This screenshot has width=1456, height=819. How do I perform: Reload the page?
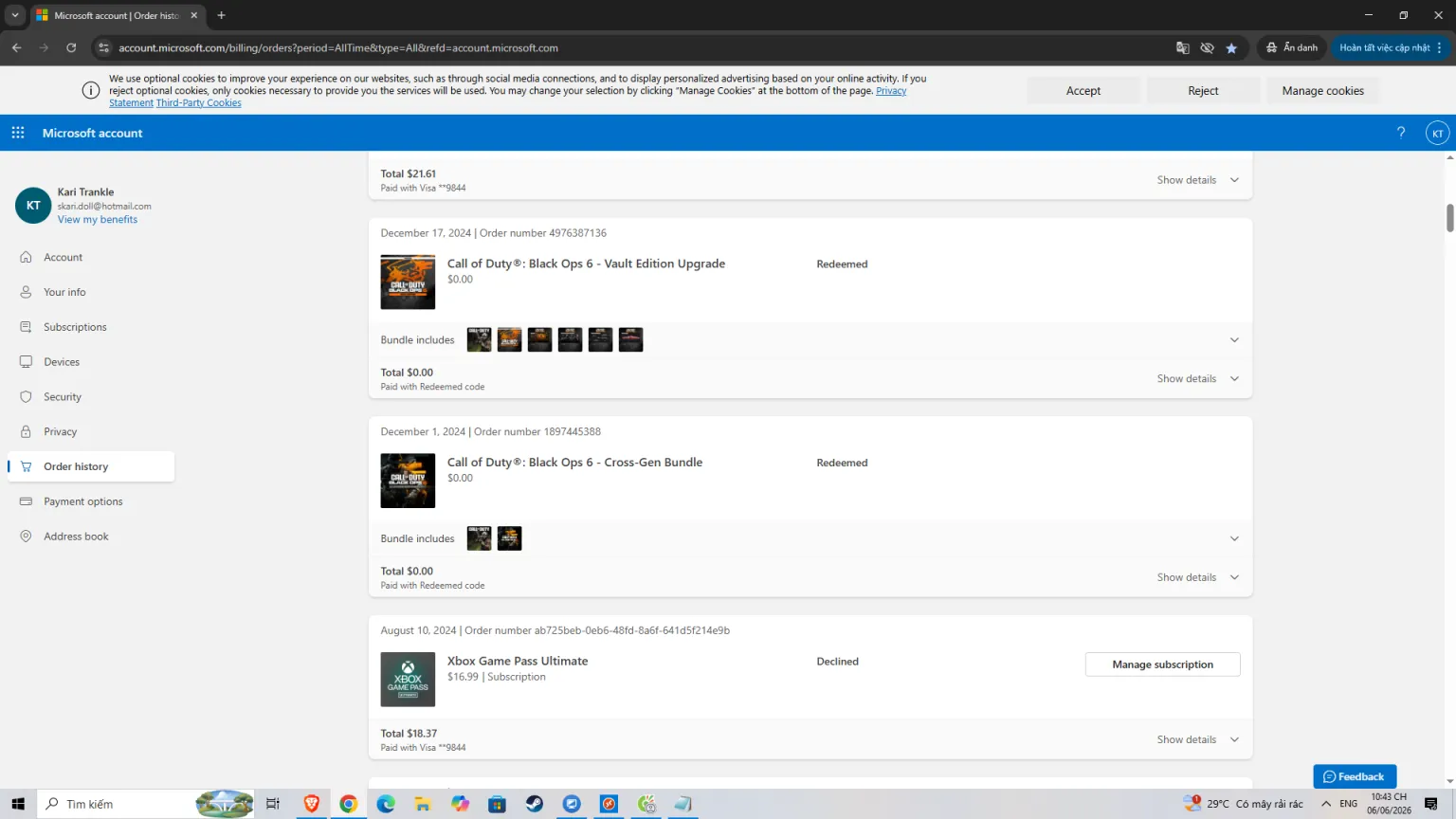[71, 47]
